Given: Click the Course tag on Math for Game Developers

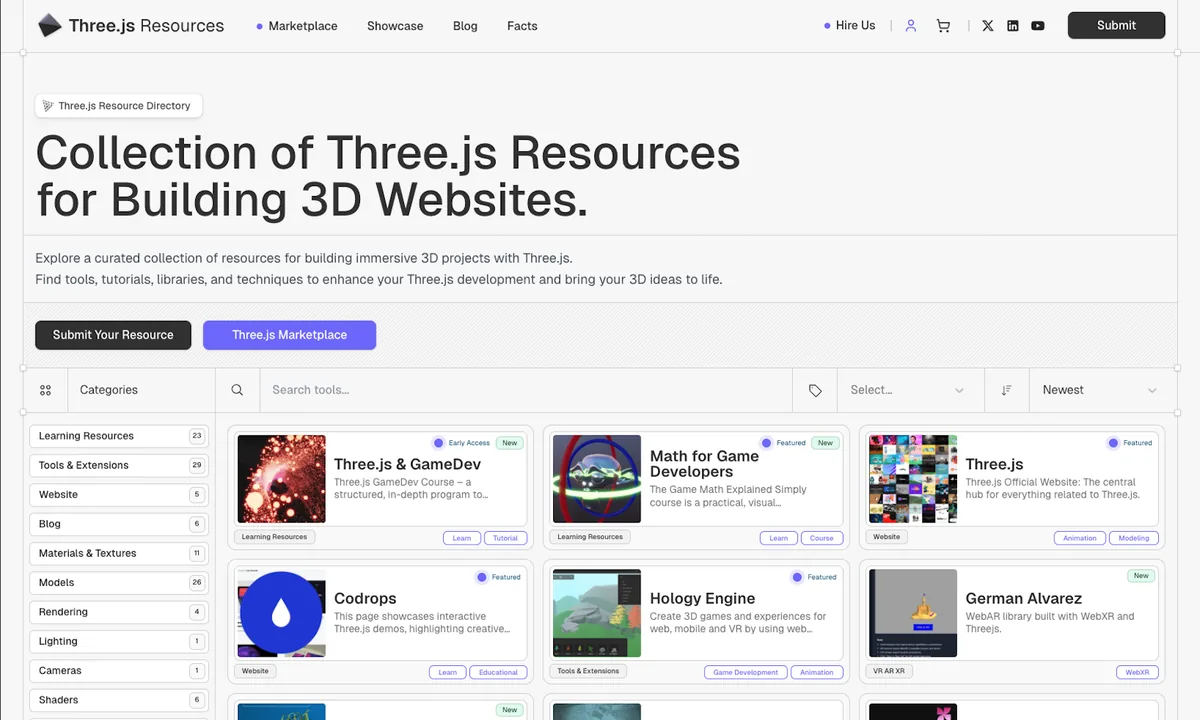Looking at the screenshot, I should [821, 538].
